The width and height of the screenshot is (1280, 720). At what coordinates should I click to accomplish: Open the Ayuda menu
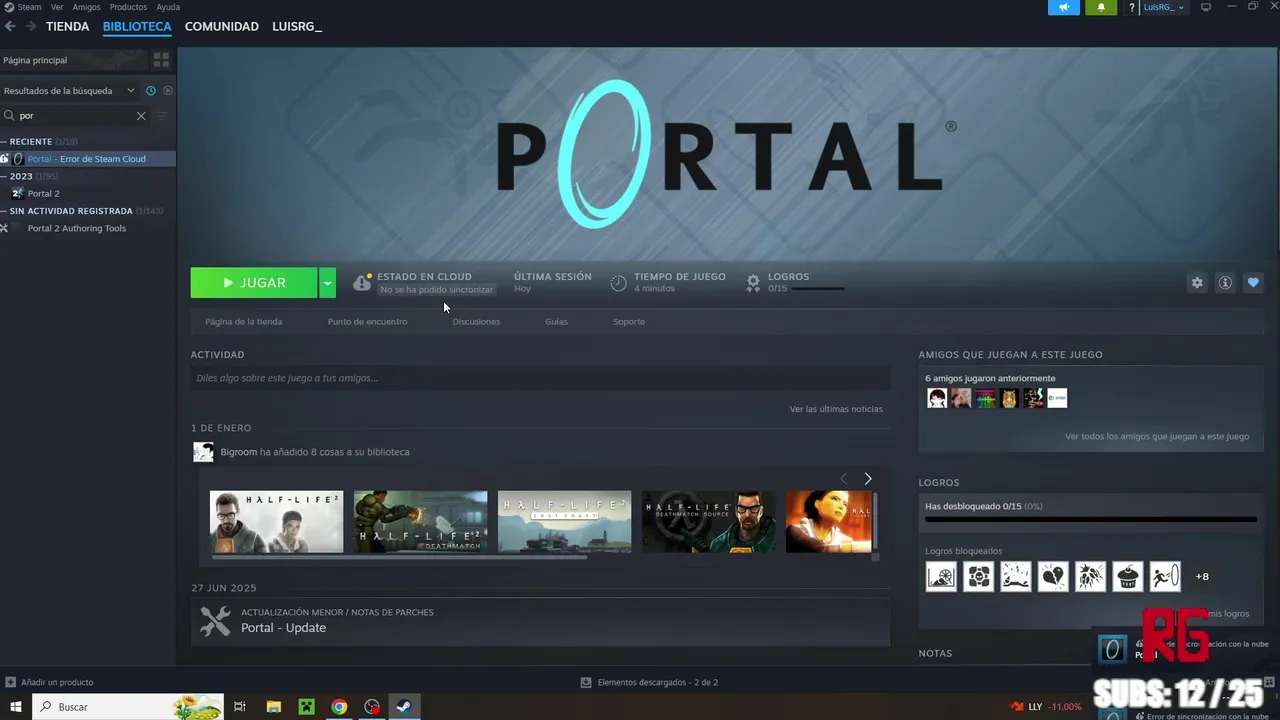point(168,7)
